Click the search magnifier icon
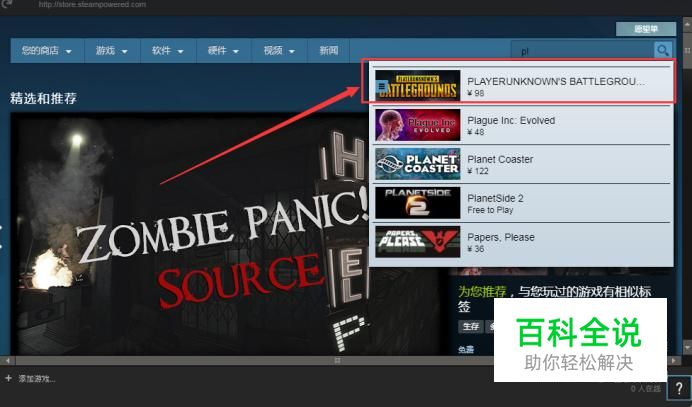 coord(662,50)
